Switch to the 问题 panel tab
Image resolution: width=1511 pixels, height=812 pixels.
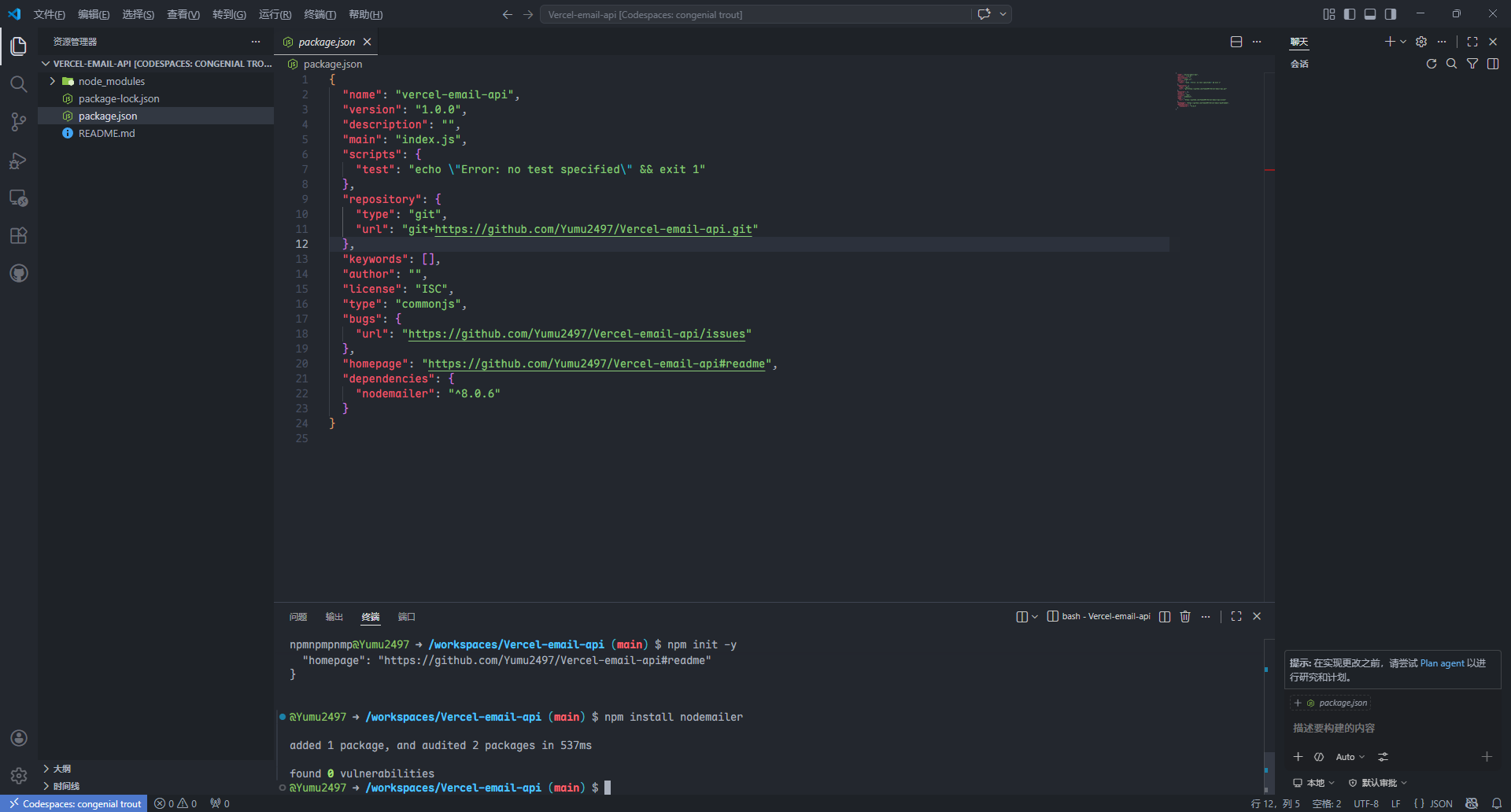(298, 617)
